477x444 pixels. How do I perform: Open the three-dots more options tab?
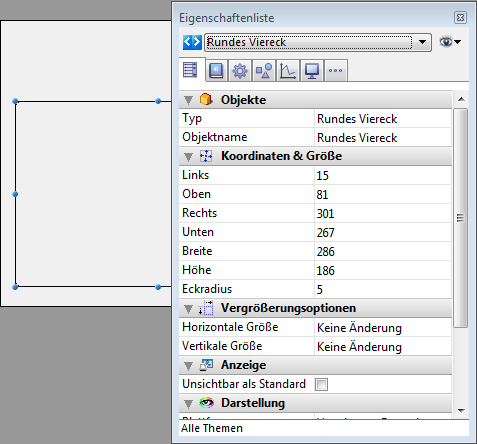tap(336, 71)
